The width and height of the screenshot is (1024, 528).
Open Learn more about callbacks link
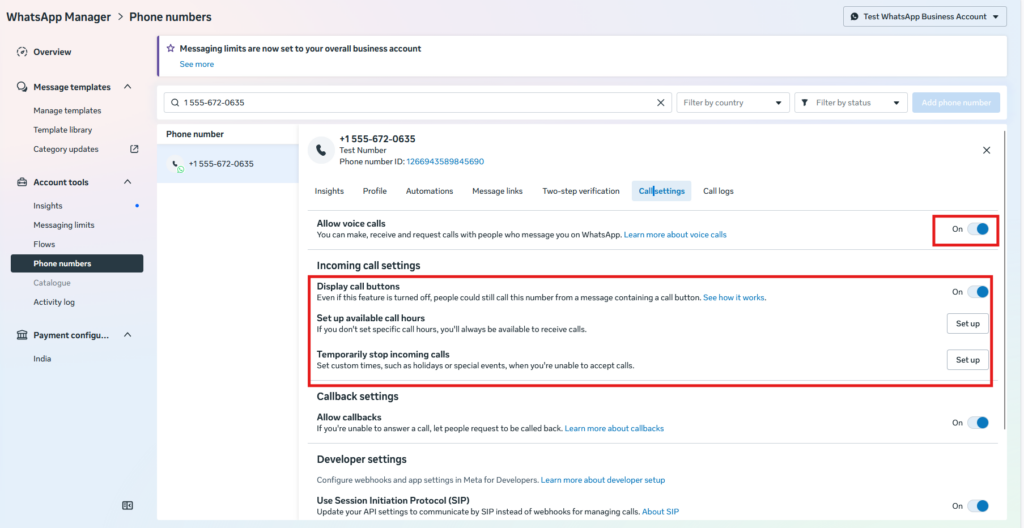(614, 429)
